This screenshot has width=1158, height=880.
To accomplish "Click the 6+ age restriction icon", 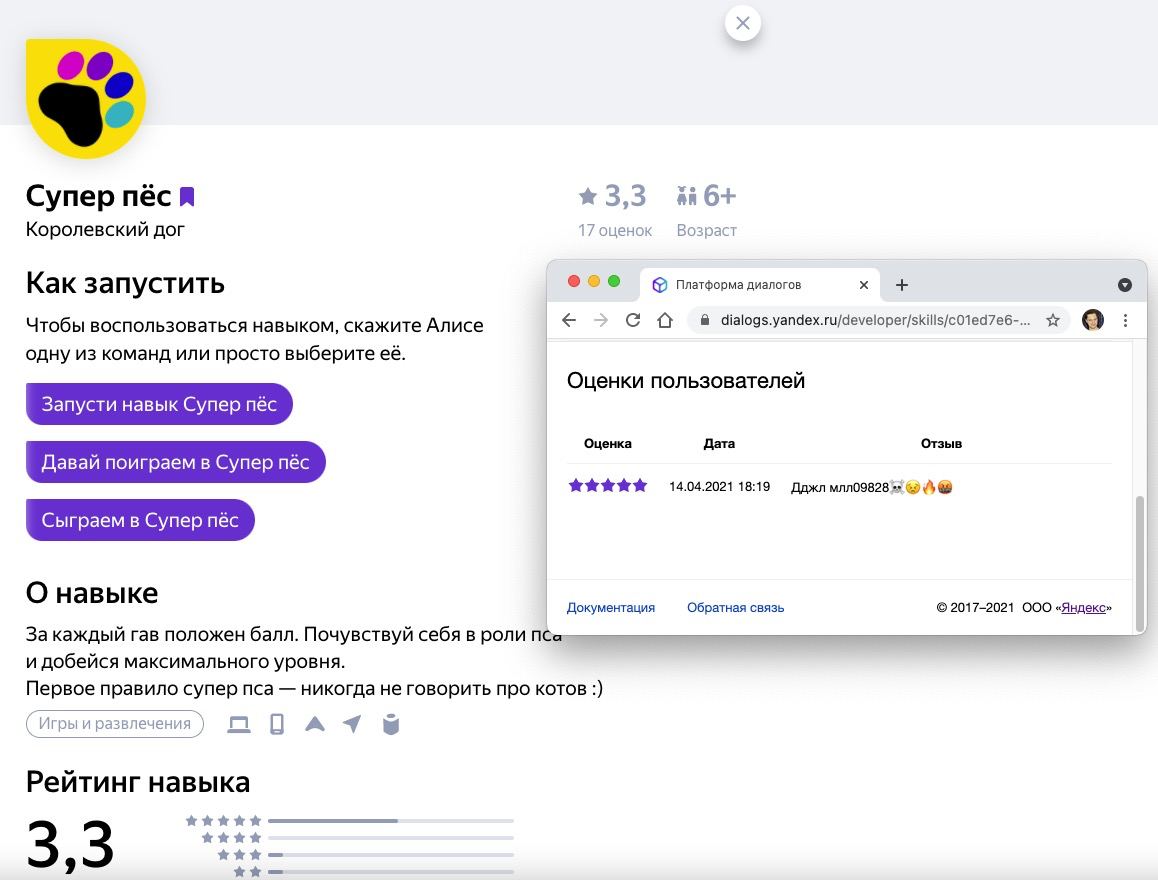I will 687,196.
